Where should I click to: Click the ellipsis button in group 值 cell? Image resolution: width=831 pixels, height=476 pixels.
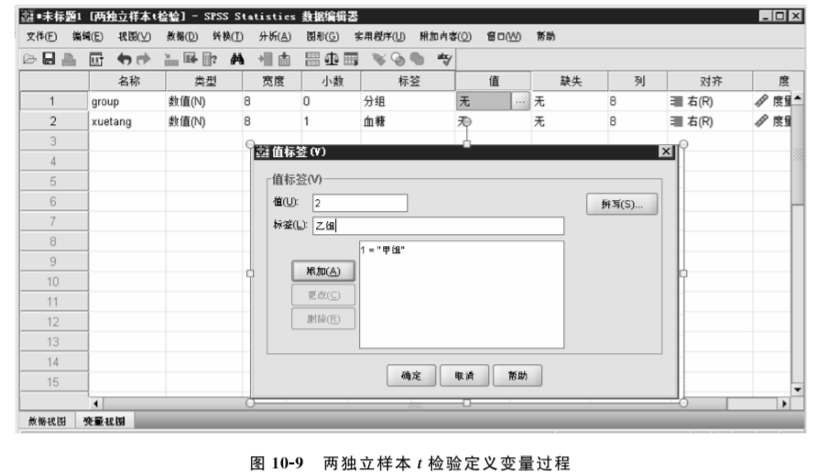pyautogui.click(x=520, y=101)
